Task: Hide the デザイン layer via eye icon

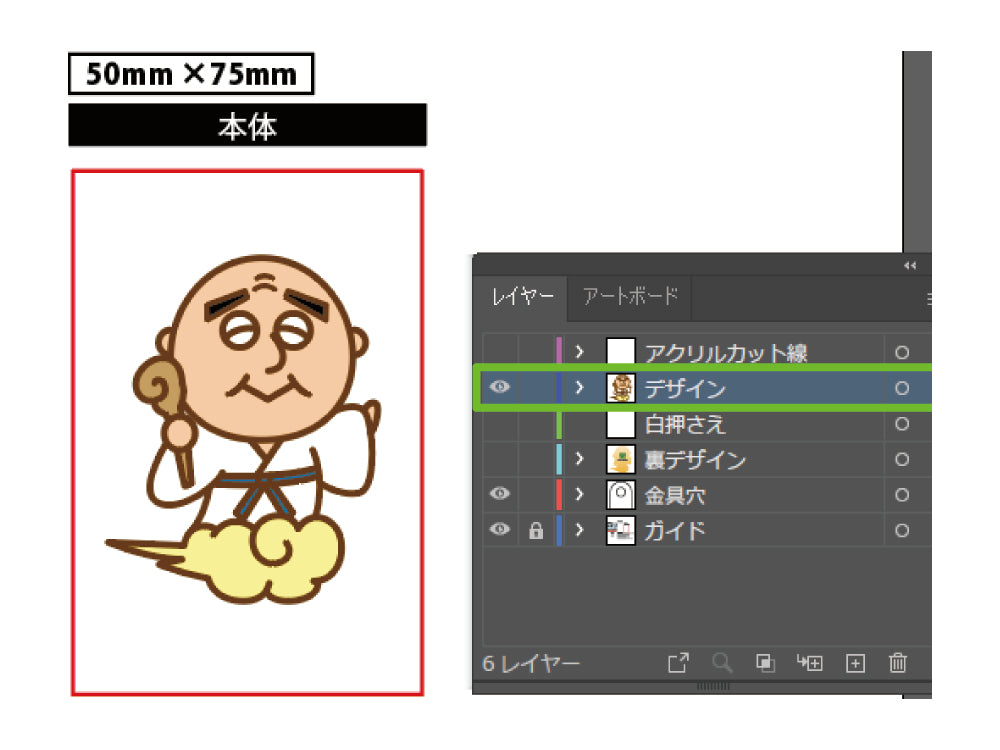Action: pyautogui.click(x=500, y=386)
